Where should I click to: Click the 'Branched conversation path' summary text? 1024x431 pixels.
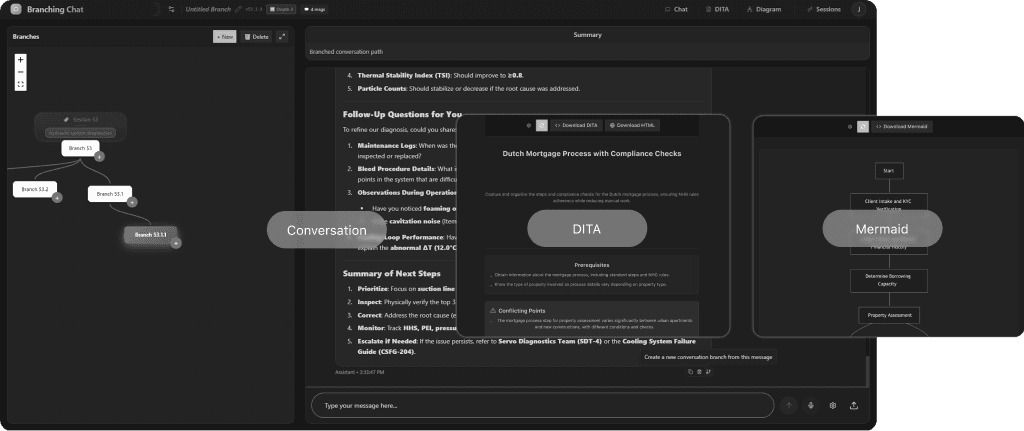pyautogui.click(x=346, y=52)
